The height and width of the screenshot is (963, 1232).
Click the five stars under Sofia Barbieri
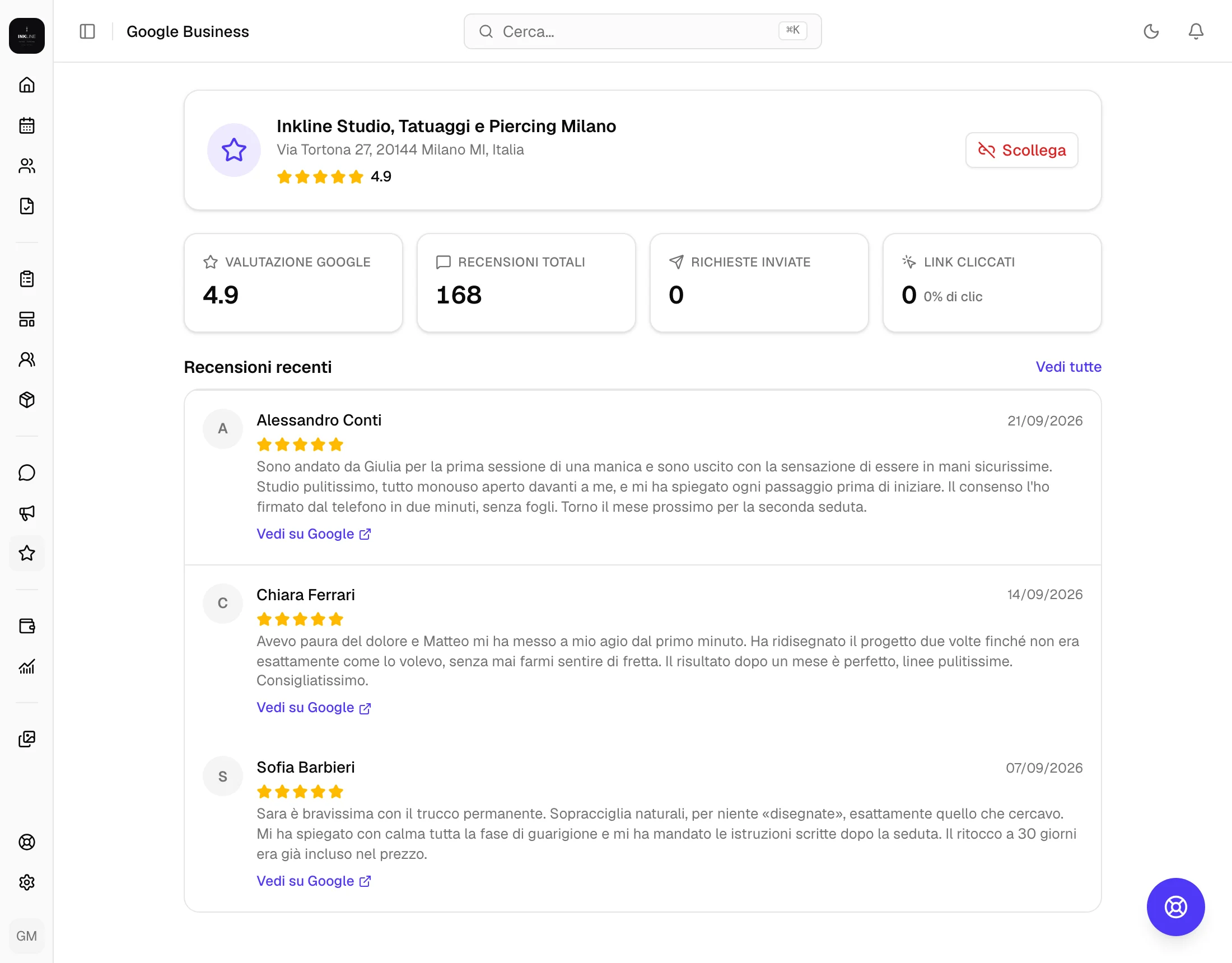click(300, 792)
